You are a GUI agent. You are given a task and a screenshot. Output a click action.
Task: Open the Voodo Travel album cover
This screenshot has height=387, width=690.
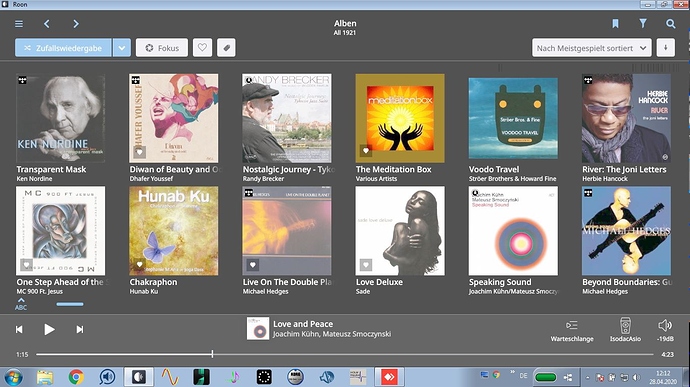513,118
